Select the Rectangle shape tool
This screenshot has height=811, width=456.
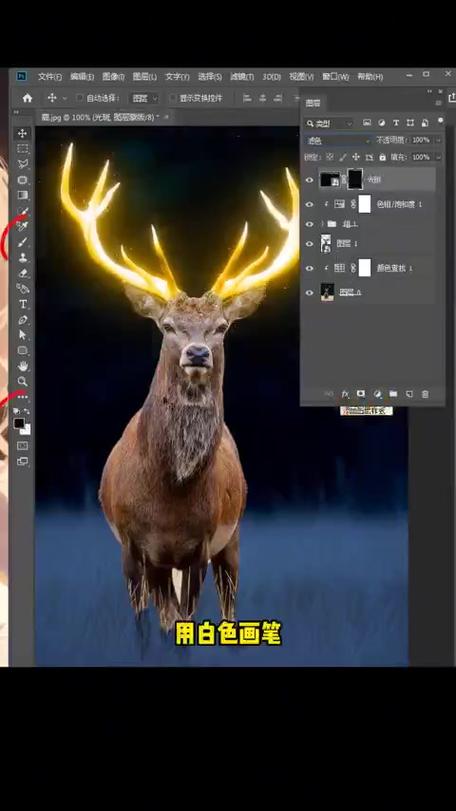click(x=22, y=351)
